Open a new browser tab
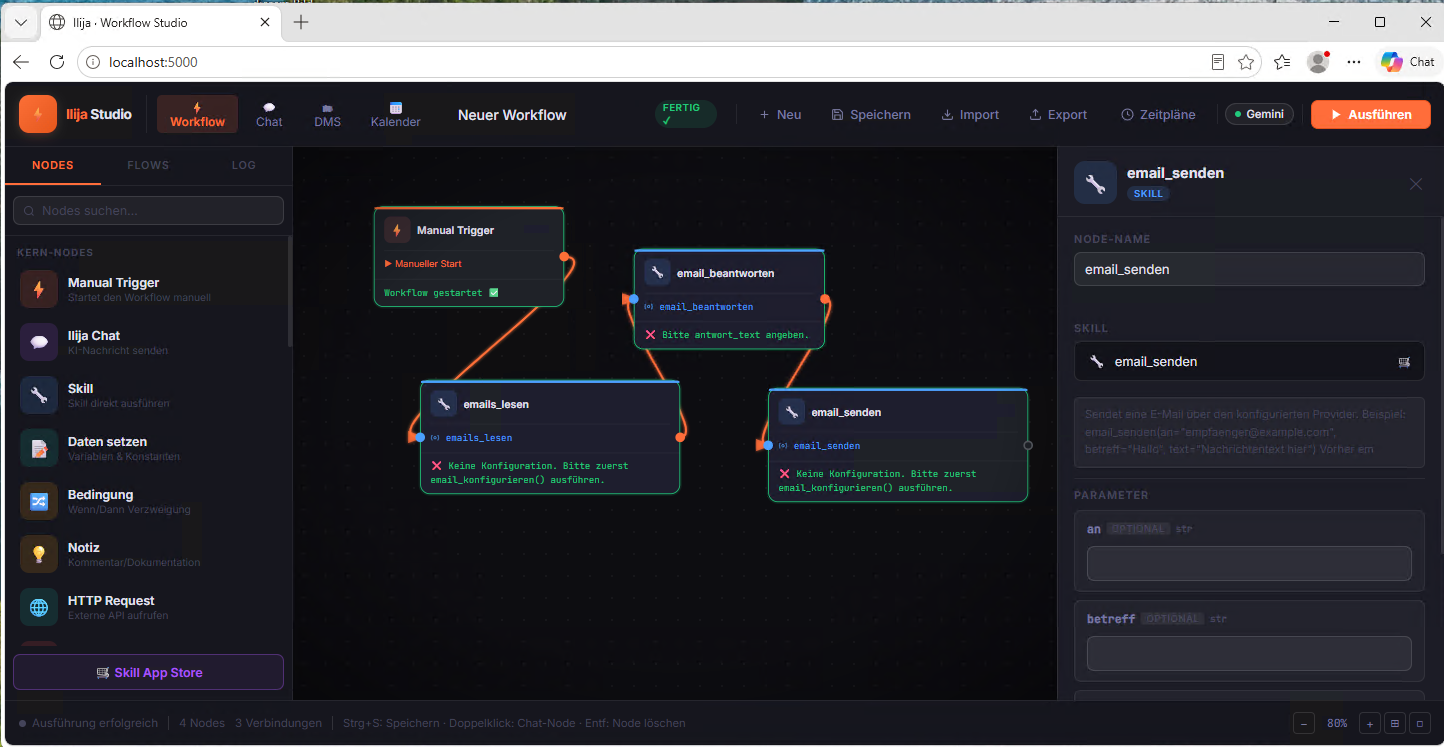 (x=301, y=22)
